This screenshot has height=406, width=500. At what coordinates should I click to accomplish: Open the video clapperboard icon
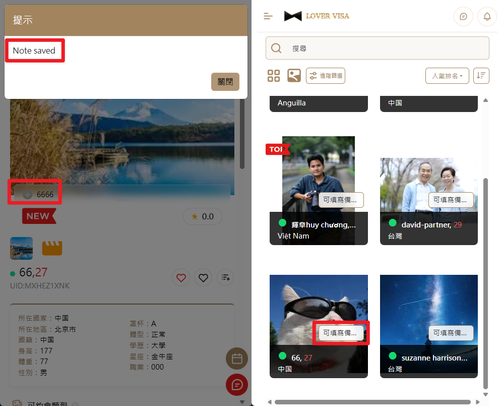52,248
